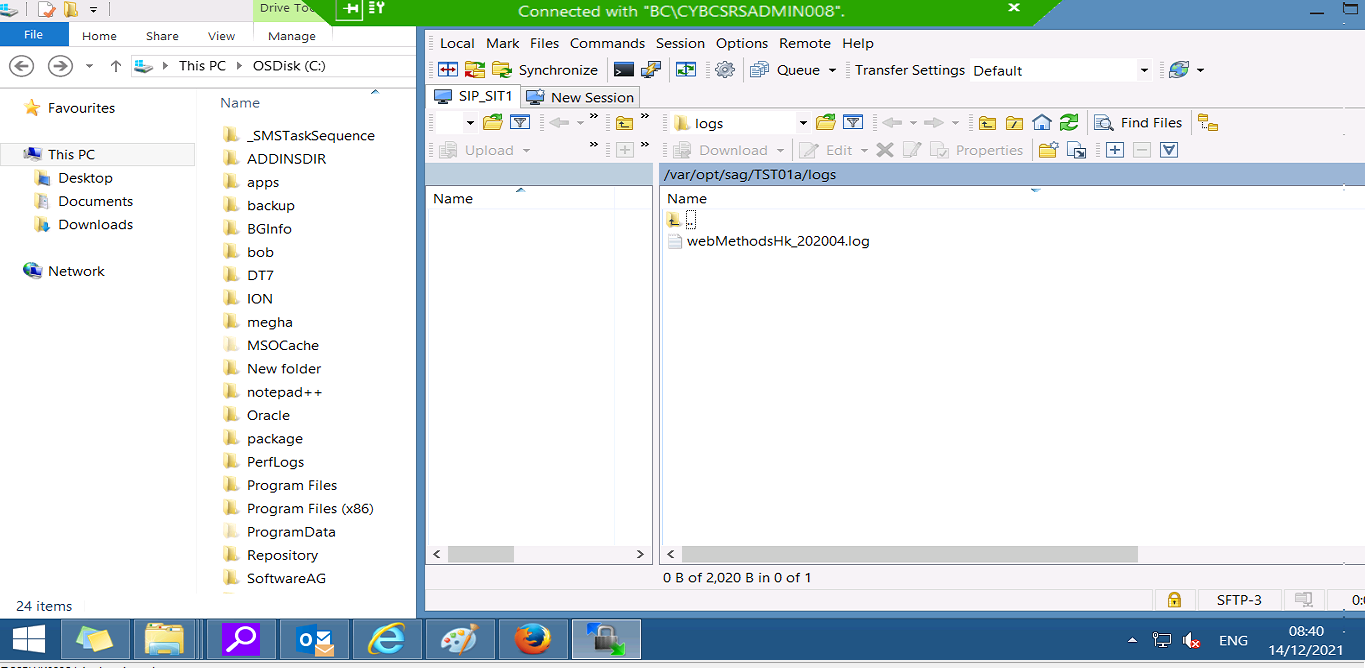Open the Commands menu
1365x668 pixels.
607,43
